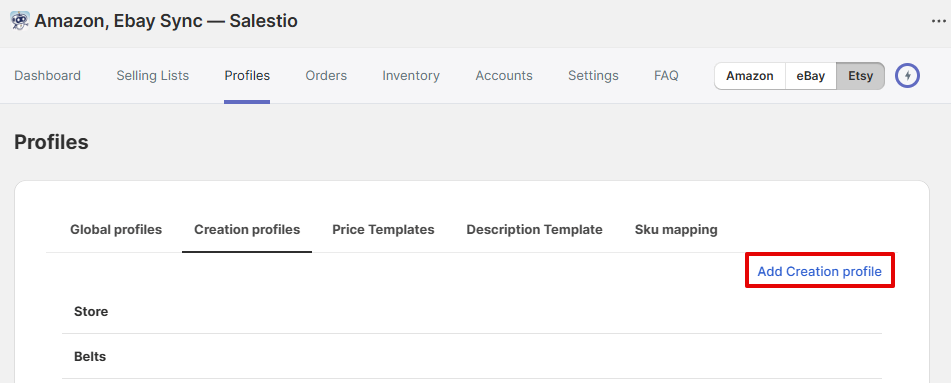951x383 pixels.
Task: Open the Orders page
Action: 326,76
